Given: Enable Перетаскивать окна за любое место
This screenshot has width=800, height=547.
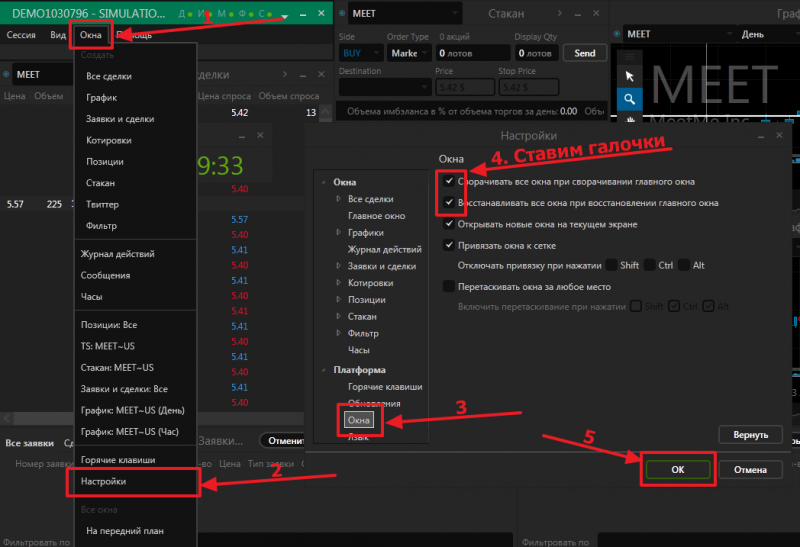Looking at the screenshot, I should tap(448, 286).
